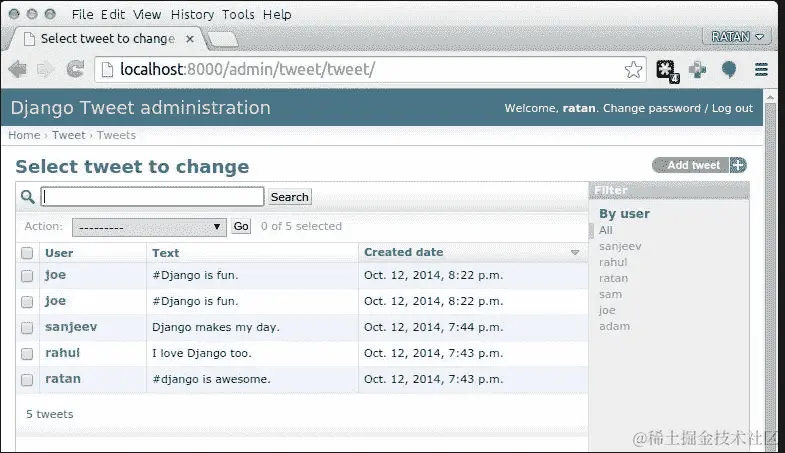
Task: Go to Tweet breadcrumb
Action: click(x=69, y=135)
